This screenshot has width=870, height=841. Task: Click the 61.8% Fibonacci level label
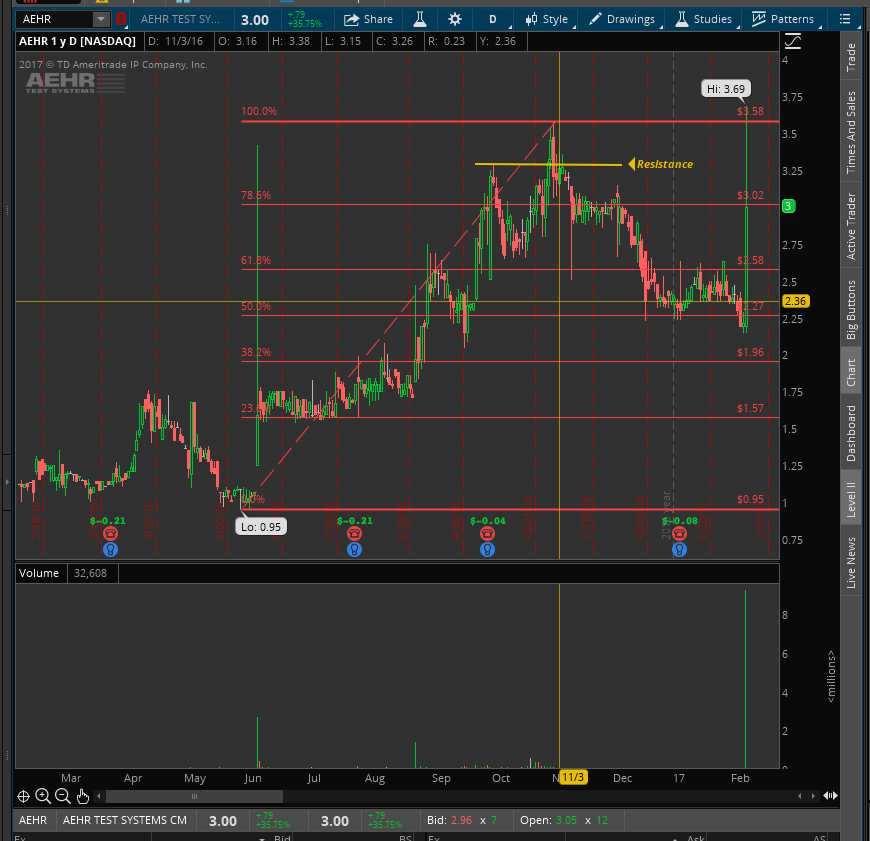[256, 260]
